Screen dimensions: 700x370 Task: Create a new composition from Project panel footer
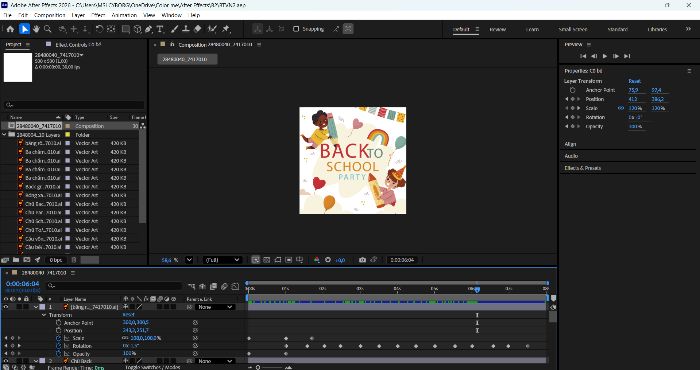tap(27, 260)
